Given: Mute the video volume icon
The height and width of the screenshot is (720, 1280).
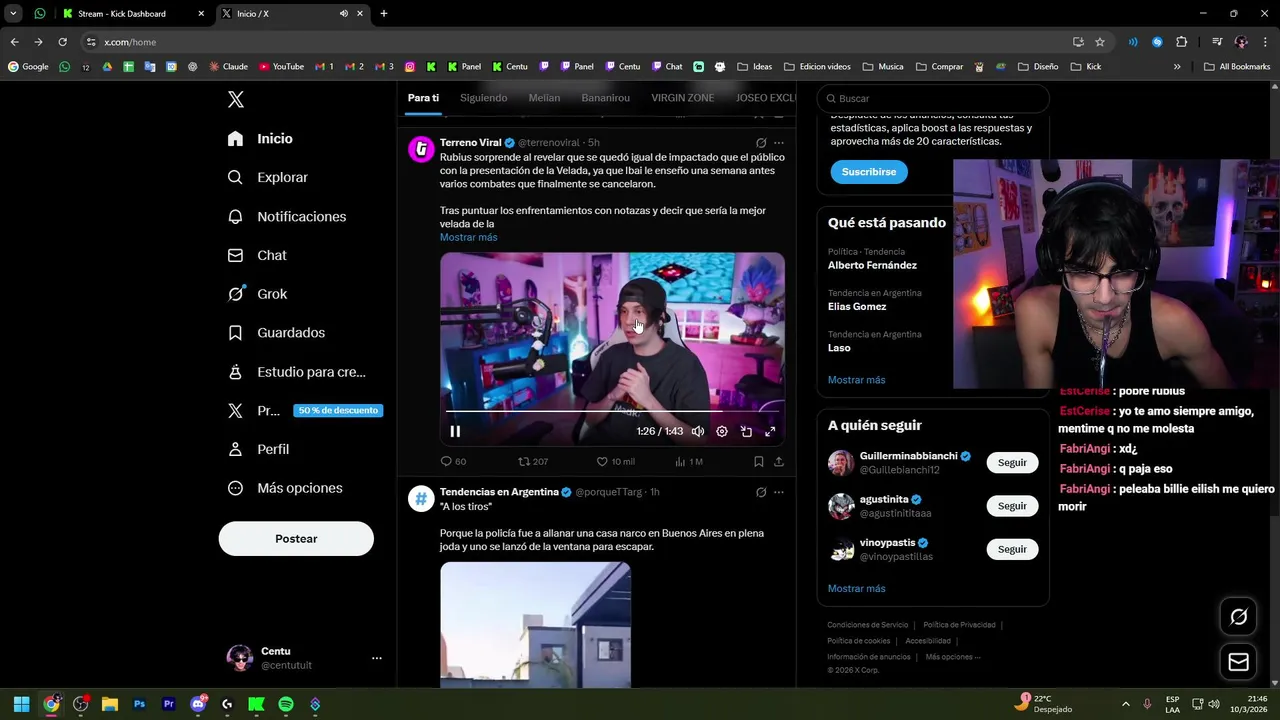Looking at the screenshot, I should click(x=698, y=431).
